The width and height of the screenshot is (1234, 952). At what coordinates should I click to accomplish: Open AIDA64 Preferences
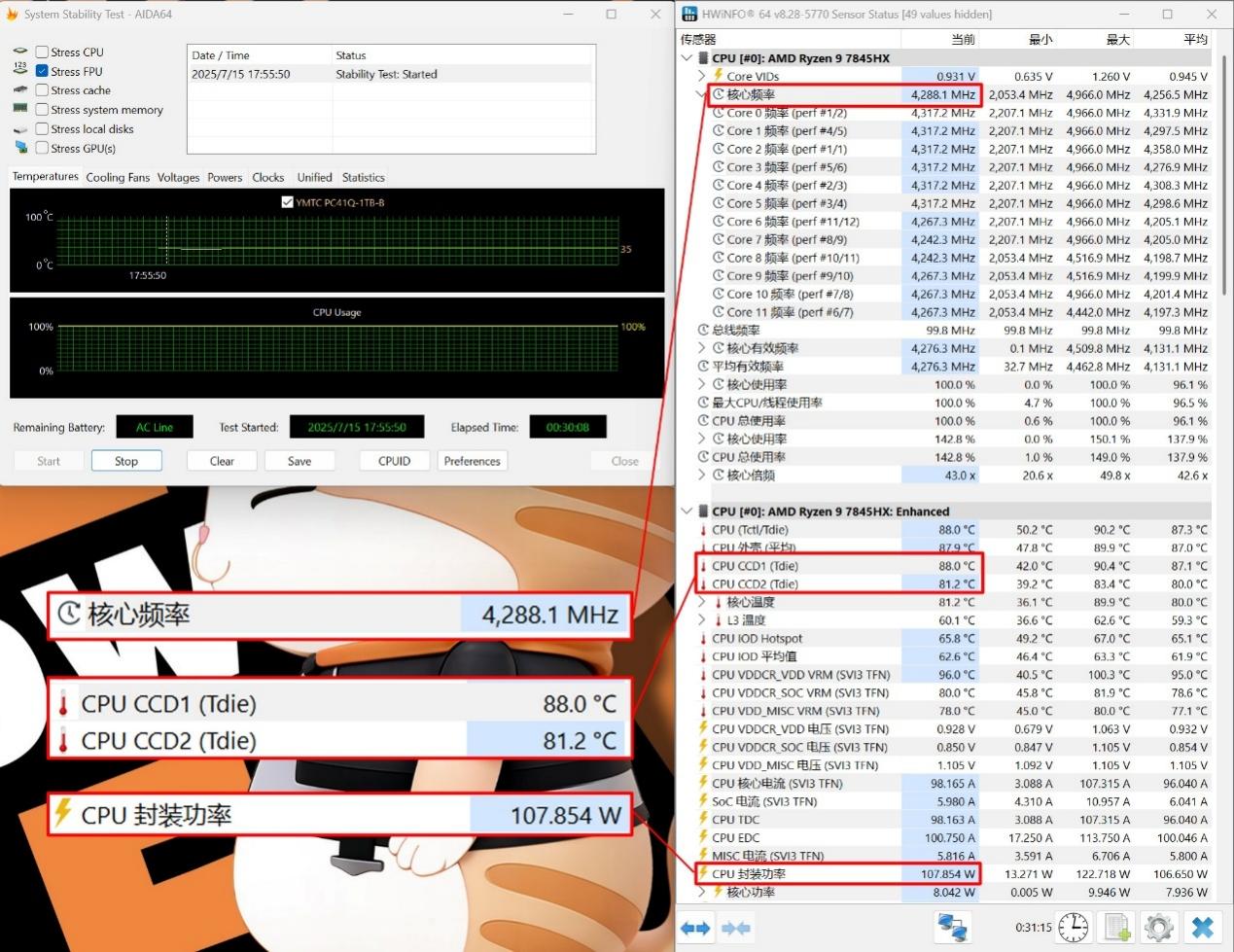[473, 461]
